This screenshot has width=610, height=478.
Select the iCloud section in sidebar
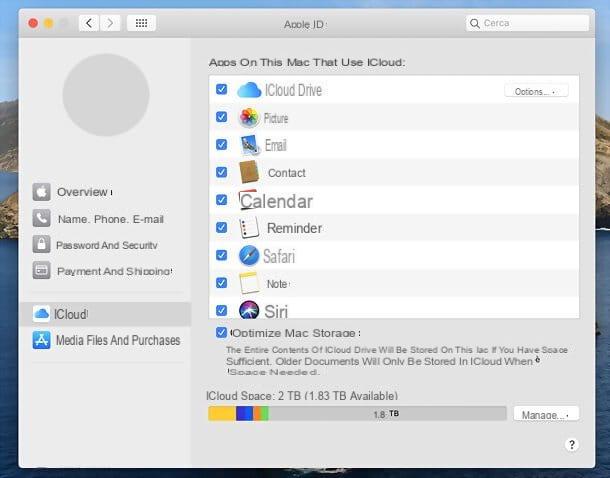pos(105,314)
